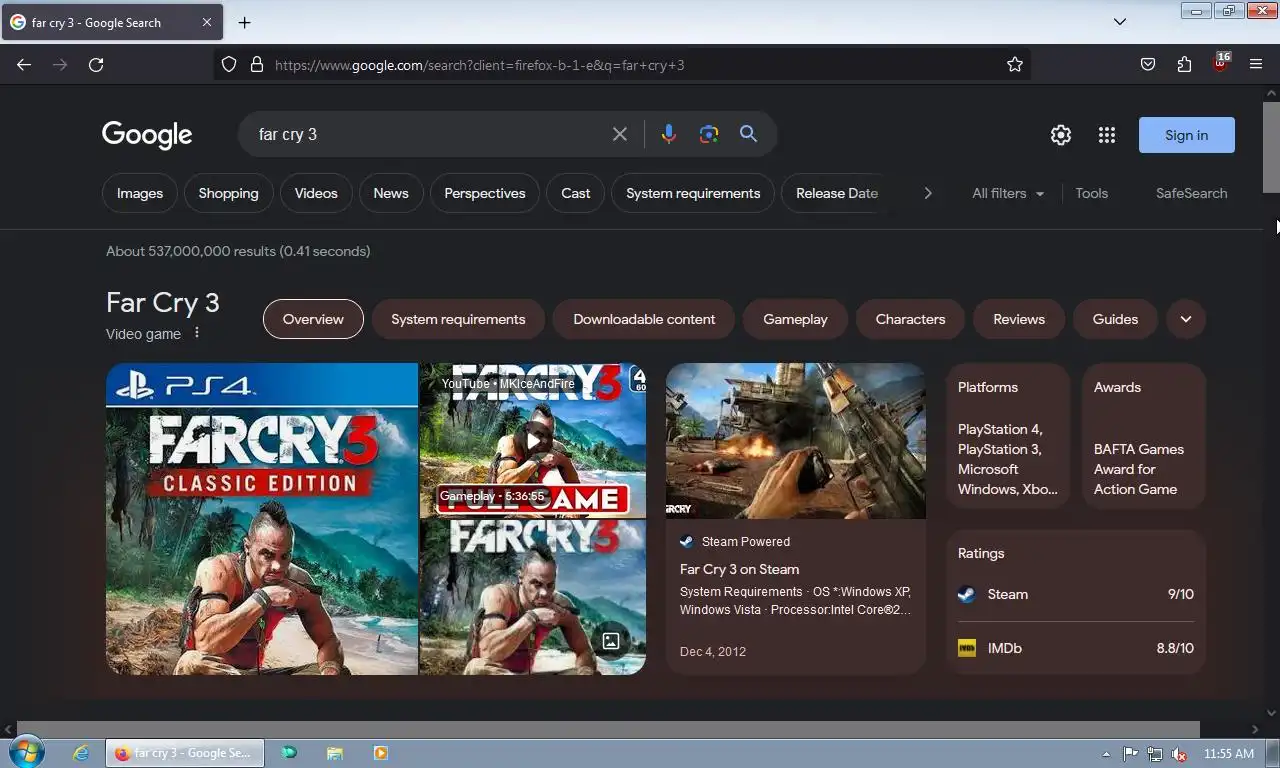Open the Characters tab

pos(910,319)
